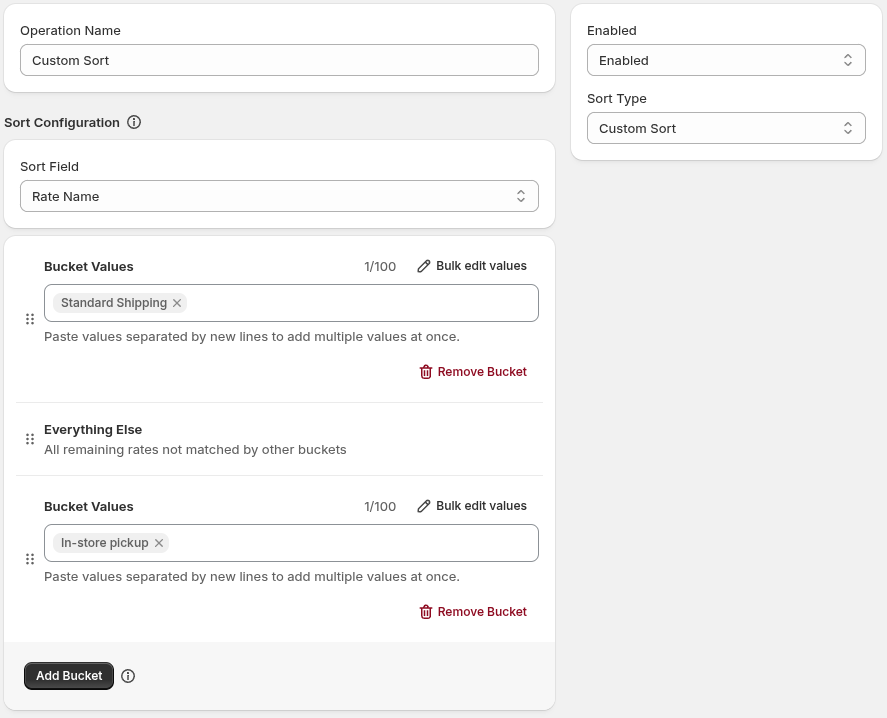
Task: Remove the In-store pickup tag with its X
Action: (159, 543)
